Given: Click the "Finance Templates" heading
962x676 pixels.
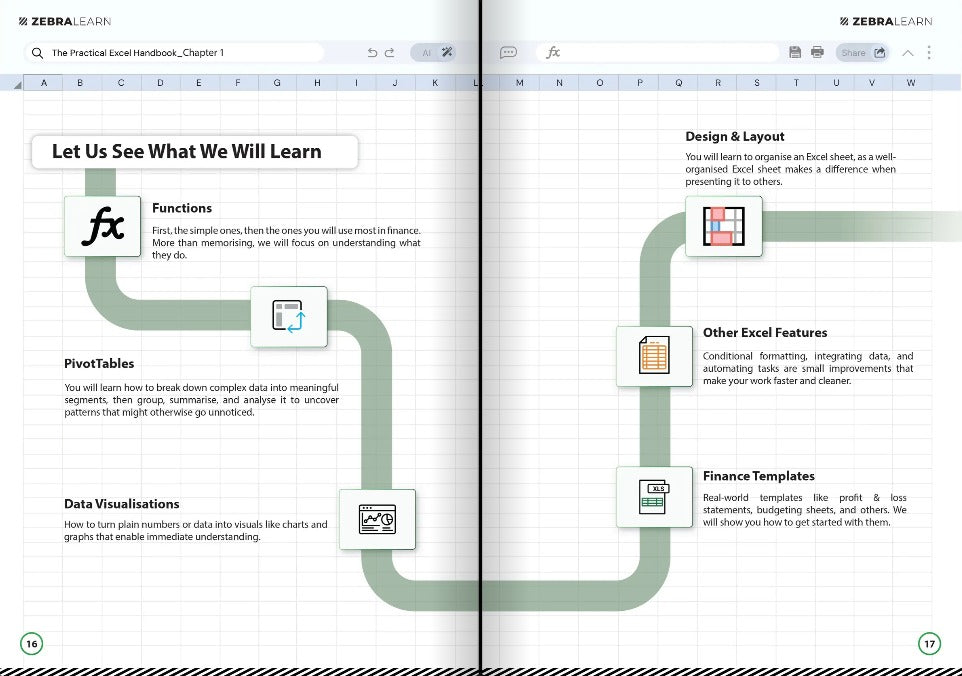Looking at the screenshot, I should coord(759,476).
